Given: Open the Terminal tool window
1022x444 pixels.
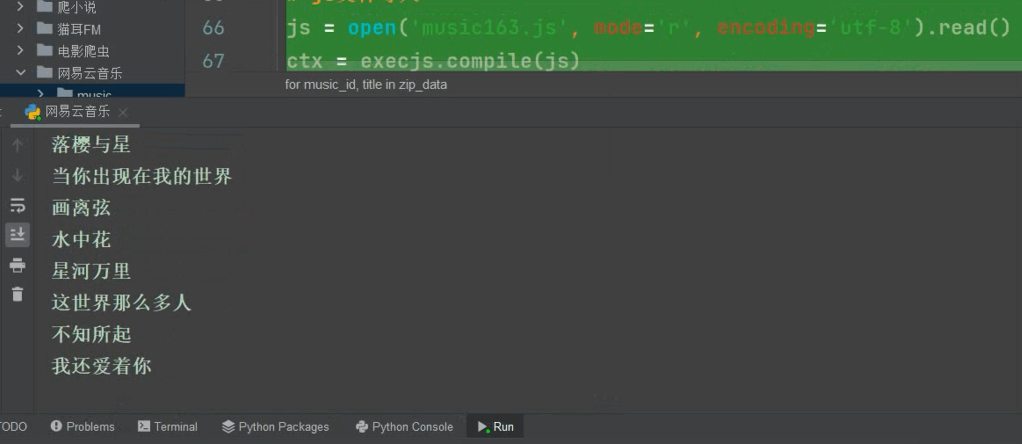Looking at the screenshot, I should click(x=168, y=426).
